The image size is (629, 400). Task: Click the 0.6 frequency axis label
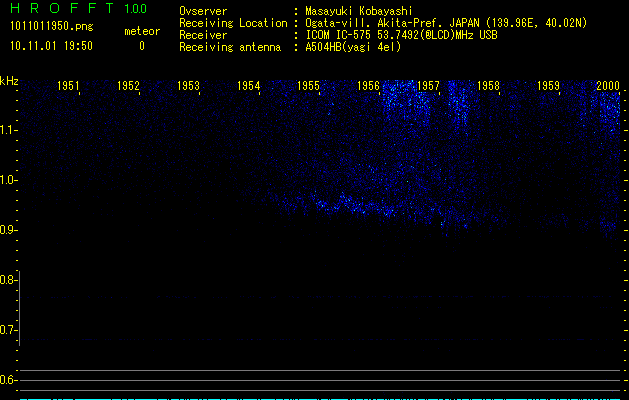[7, 380]
